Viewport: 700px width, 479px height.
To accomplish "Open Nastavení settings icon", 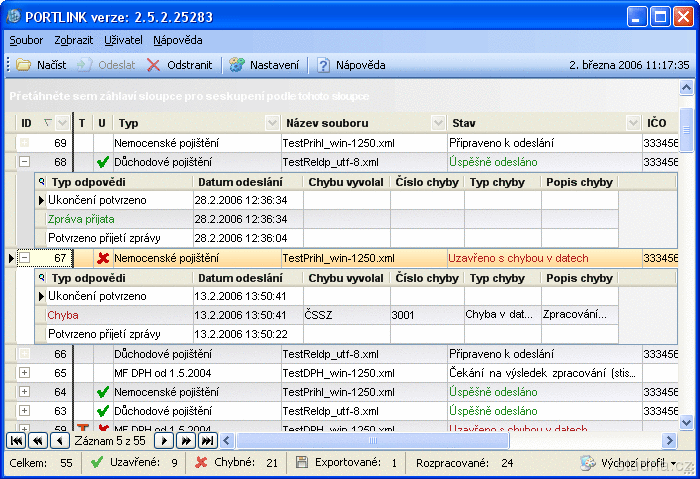I will click(x=236, y=65).
